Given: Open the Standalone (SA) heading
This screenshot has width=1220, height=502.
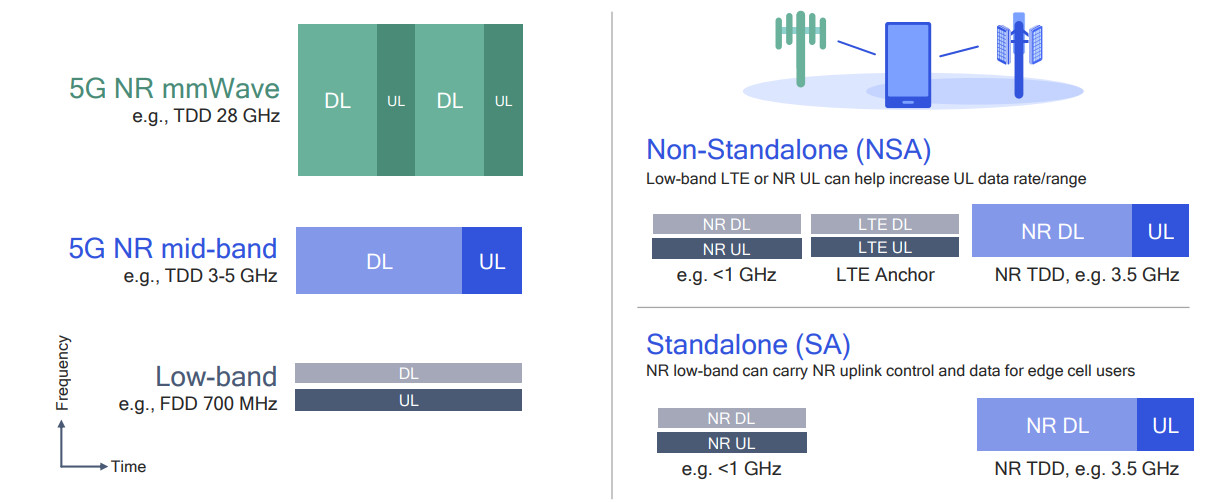Looking at the screenshot, I should [748, 345].
